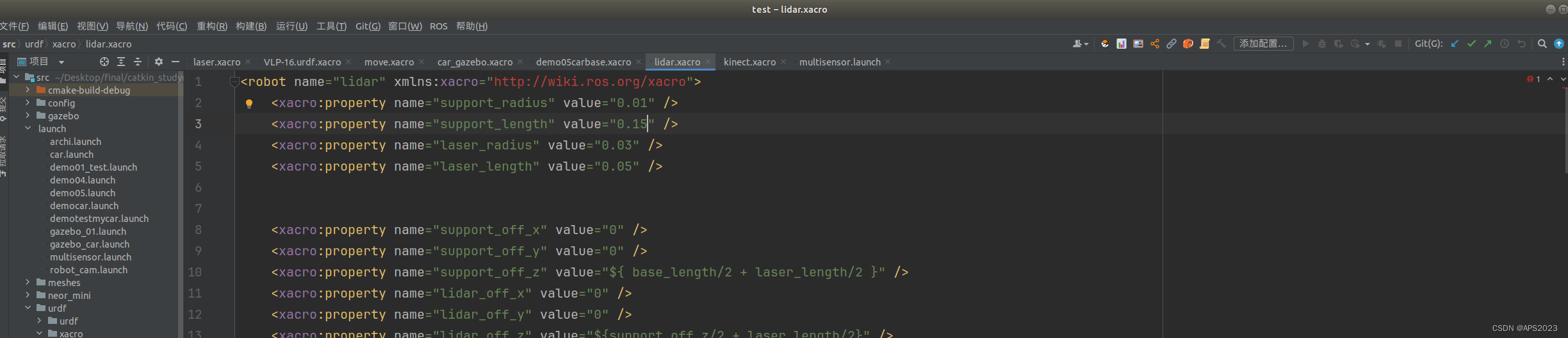Viewport: 1568px width, 338px height.
Task: Click the bar chart toolbar icon
Action: click(1122, 44)
